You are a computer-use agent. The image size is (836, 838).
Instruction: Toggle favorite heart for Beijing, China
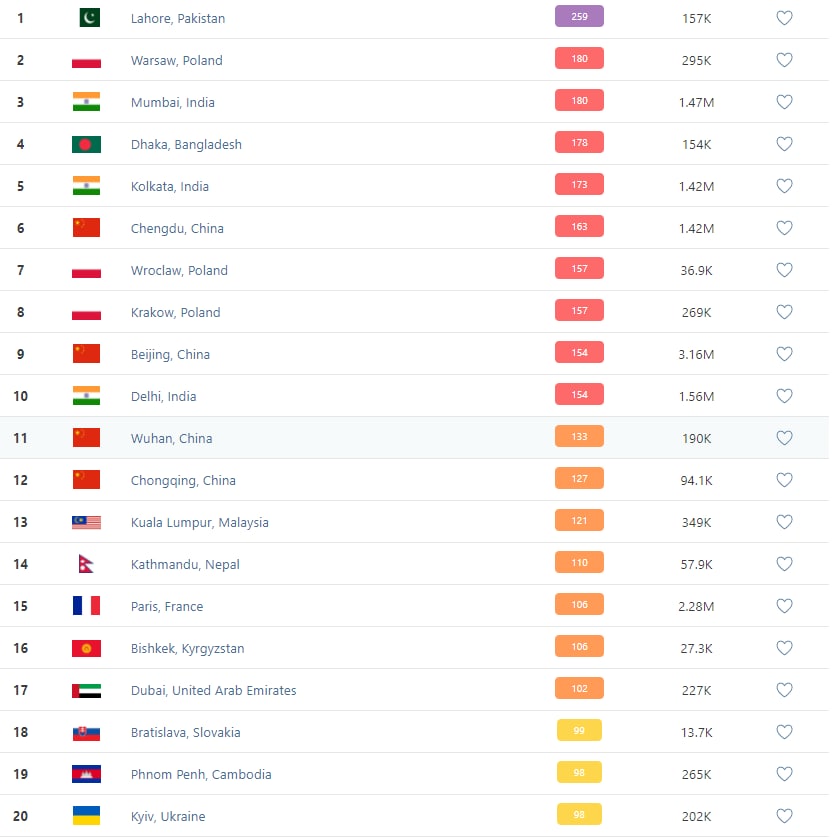click(x=784, y=354)
